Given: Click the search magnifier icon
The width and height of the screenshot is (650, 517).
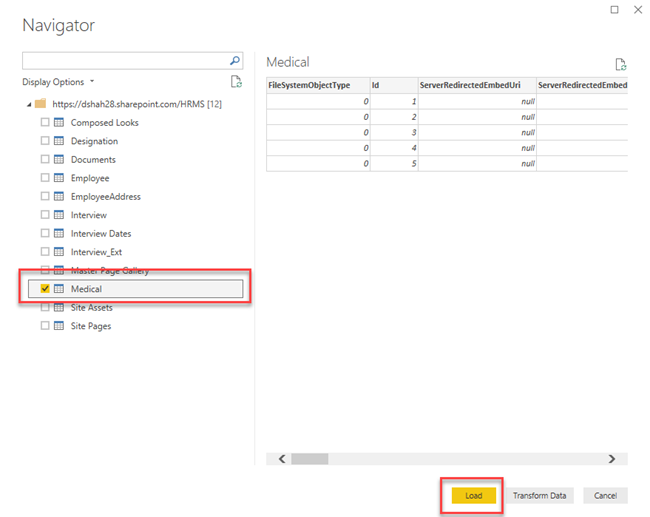Looking at the screenshot, I should pyautogui.click(x=235, y=61).
